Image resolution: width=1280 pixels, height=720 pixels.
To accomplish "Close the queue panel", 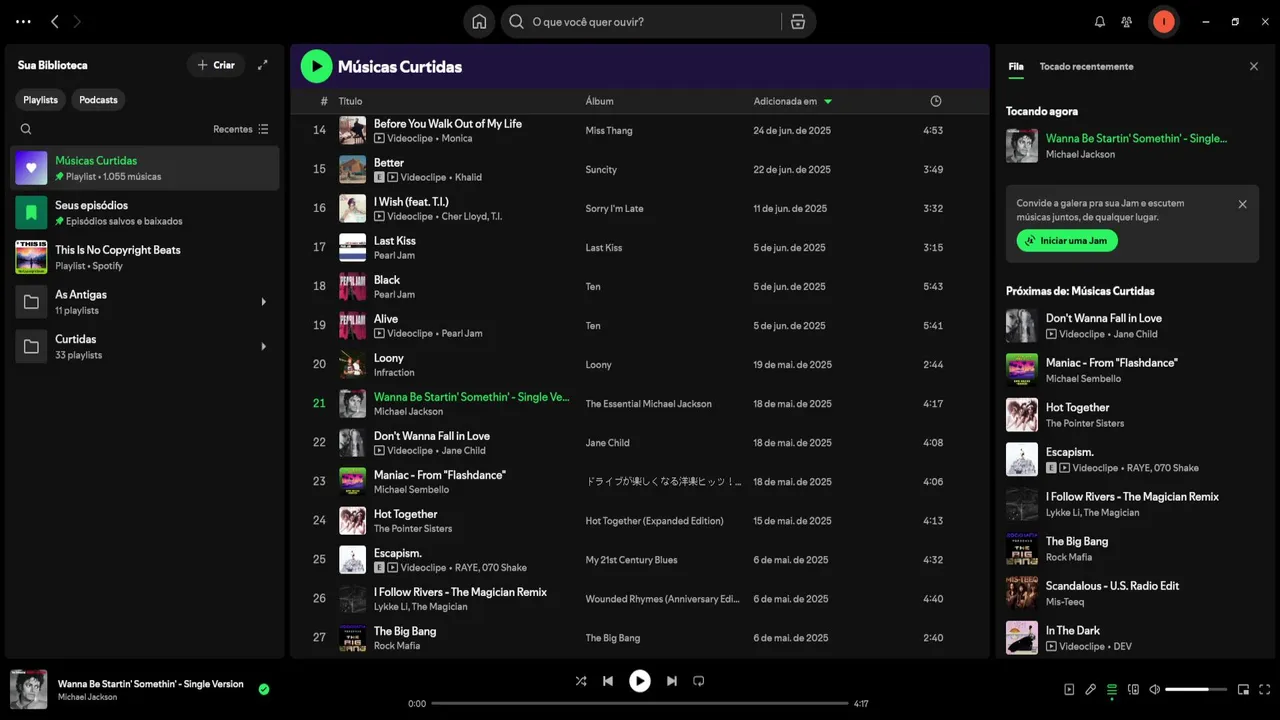I will (1254, 66).
